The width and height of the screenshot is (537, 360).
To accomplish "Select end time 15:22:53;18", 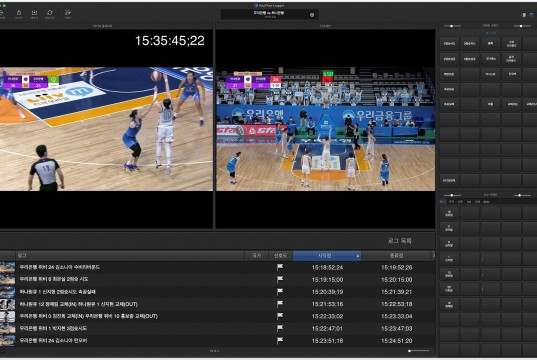I will (397, 304).
